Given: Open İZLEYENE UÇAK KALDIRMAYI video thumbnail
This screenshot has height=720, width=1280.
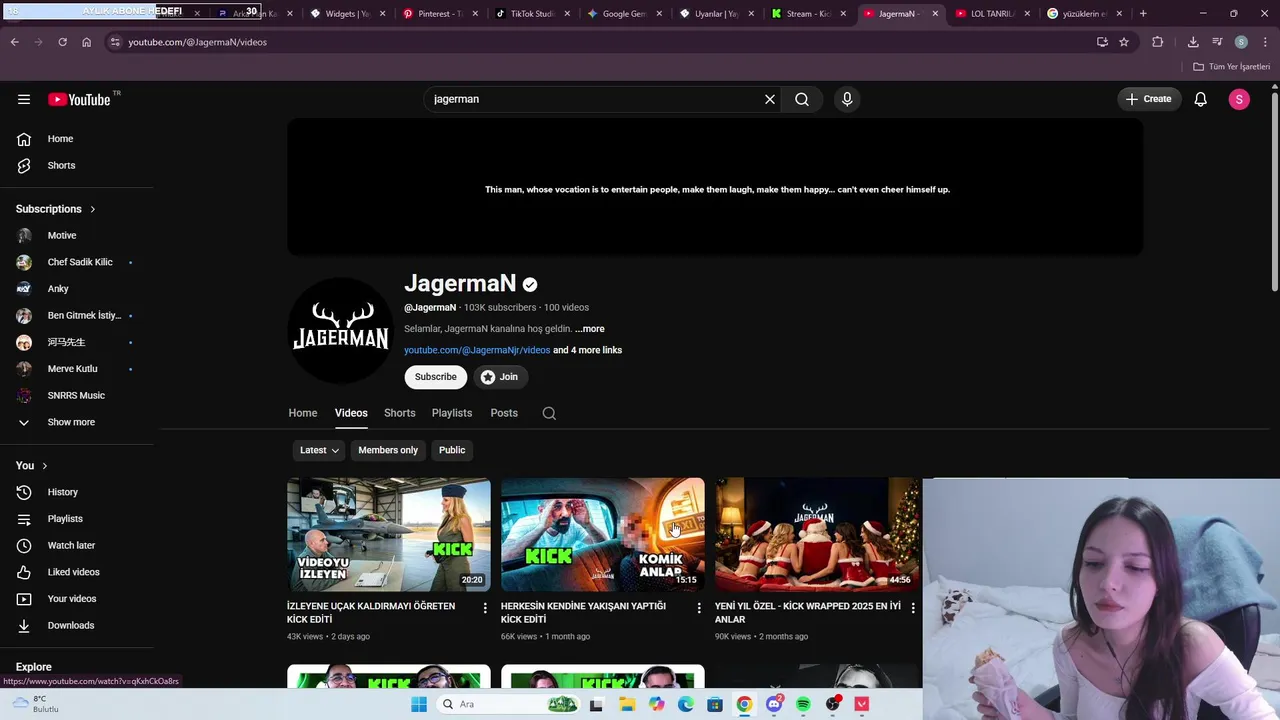Looking at the screenshot, I should point(389,535).
